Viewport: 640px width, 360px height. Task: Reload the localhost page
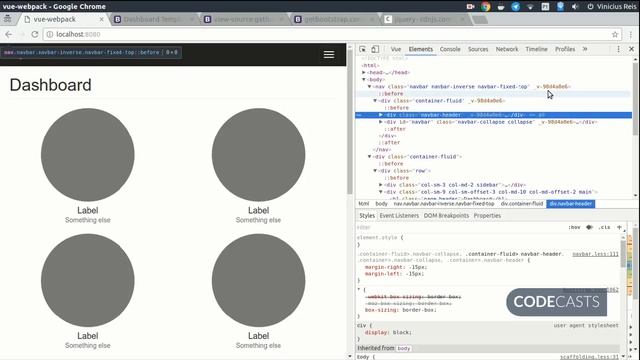point(35,34)
